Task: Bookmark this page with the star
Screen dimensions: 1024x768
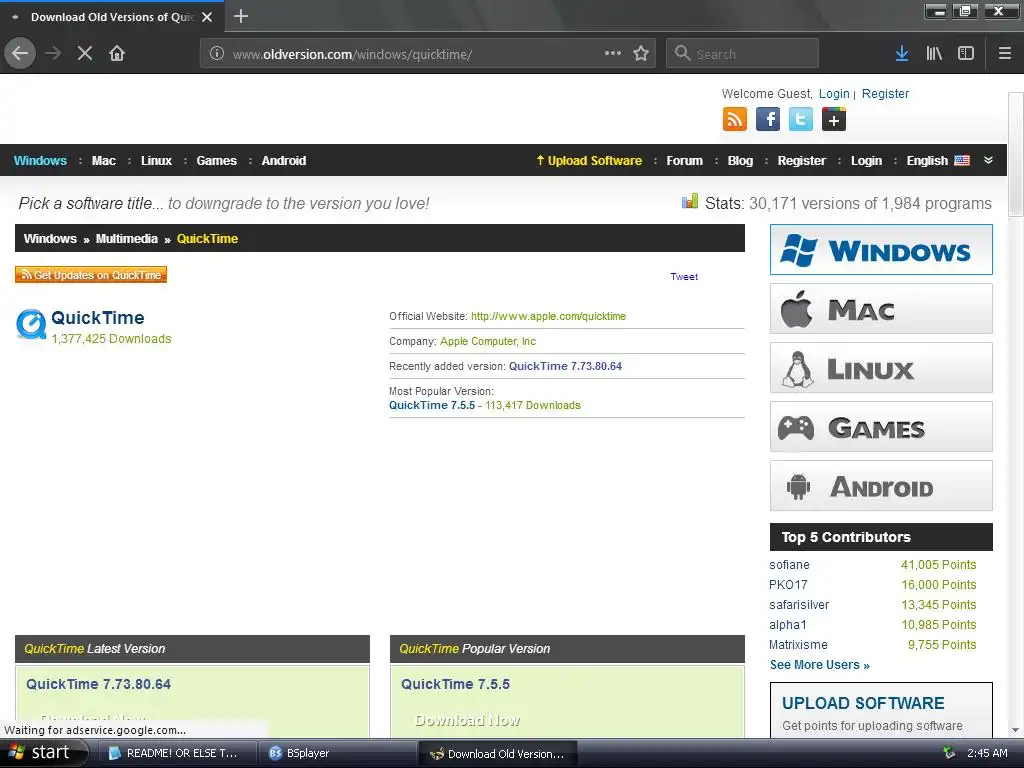Action: pyautogui.click(x=641, y=53)
